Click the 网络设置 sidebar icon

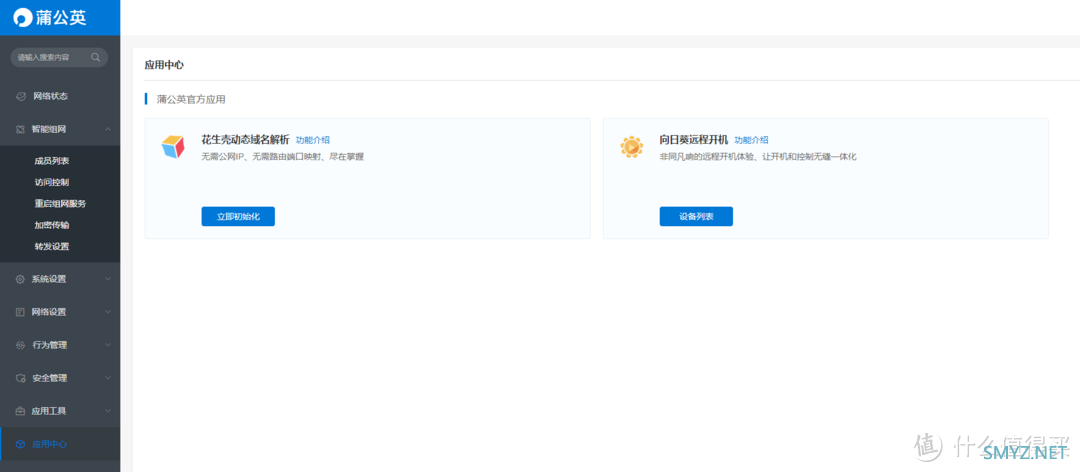click(20, 312)
